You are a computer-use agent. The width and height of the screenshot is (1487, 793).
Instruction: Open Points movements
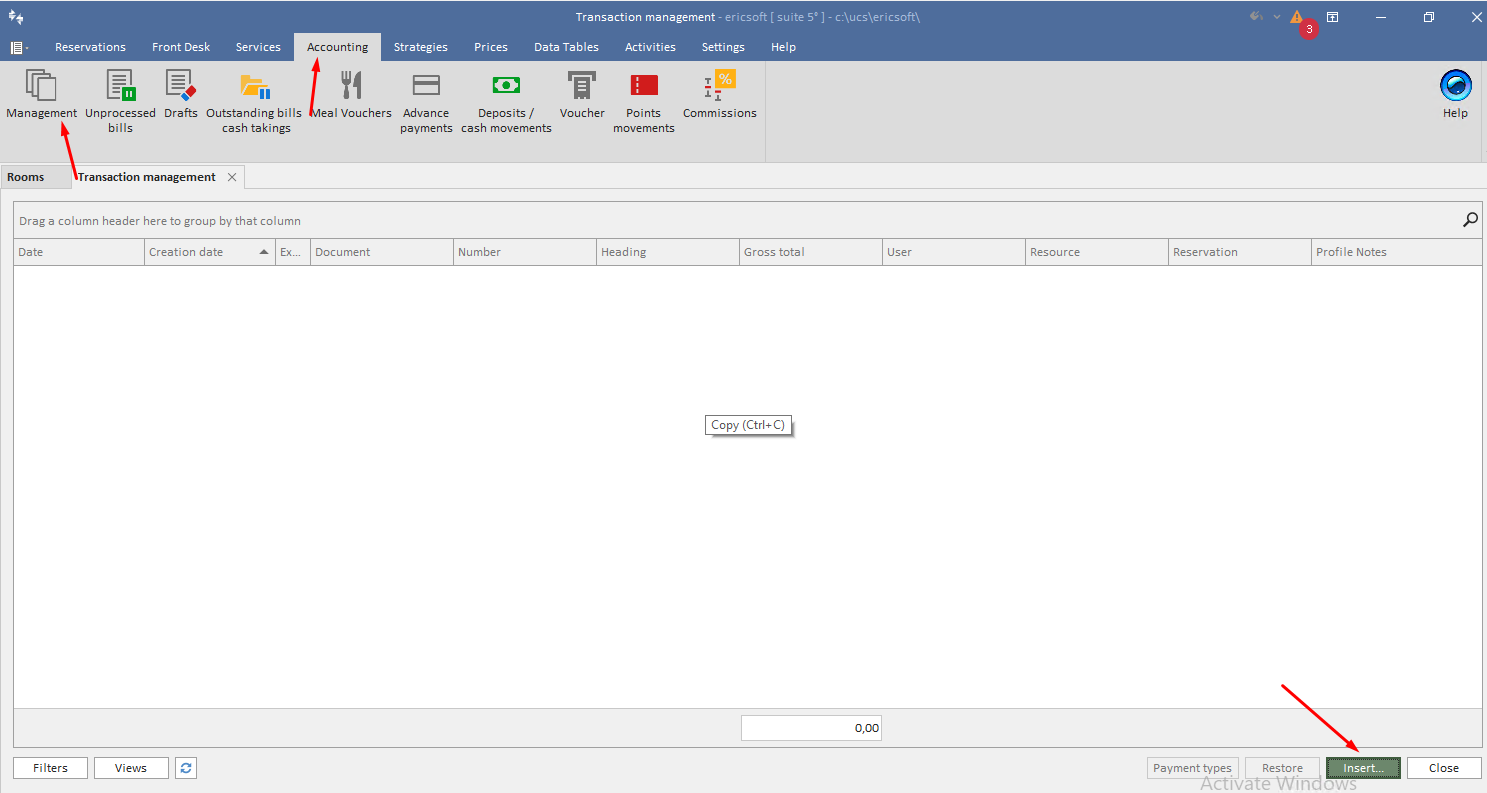pos(644,102)
